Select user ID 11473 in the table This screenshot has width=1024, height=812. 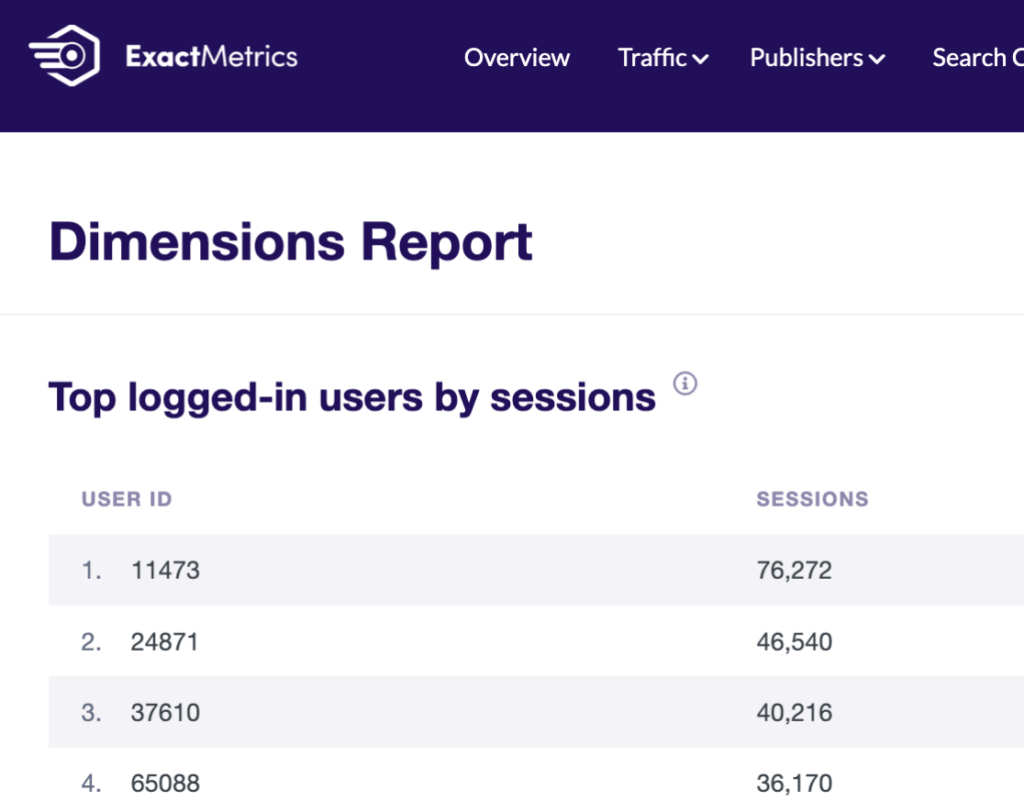(165, 569)
